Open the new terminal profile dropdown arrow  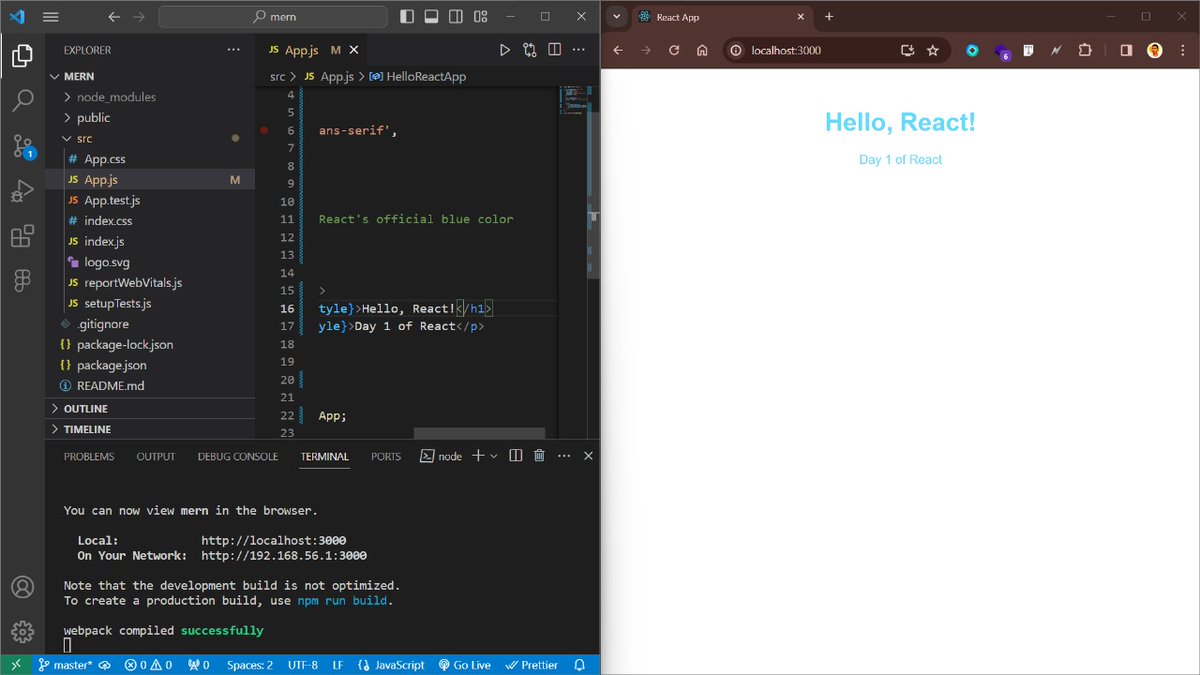[x=494, y=456]
